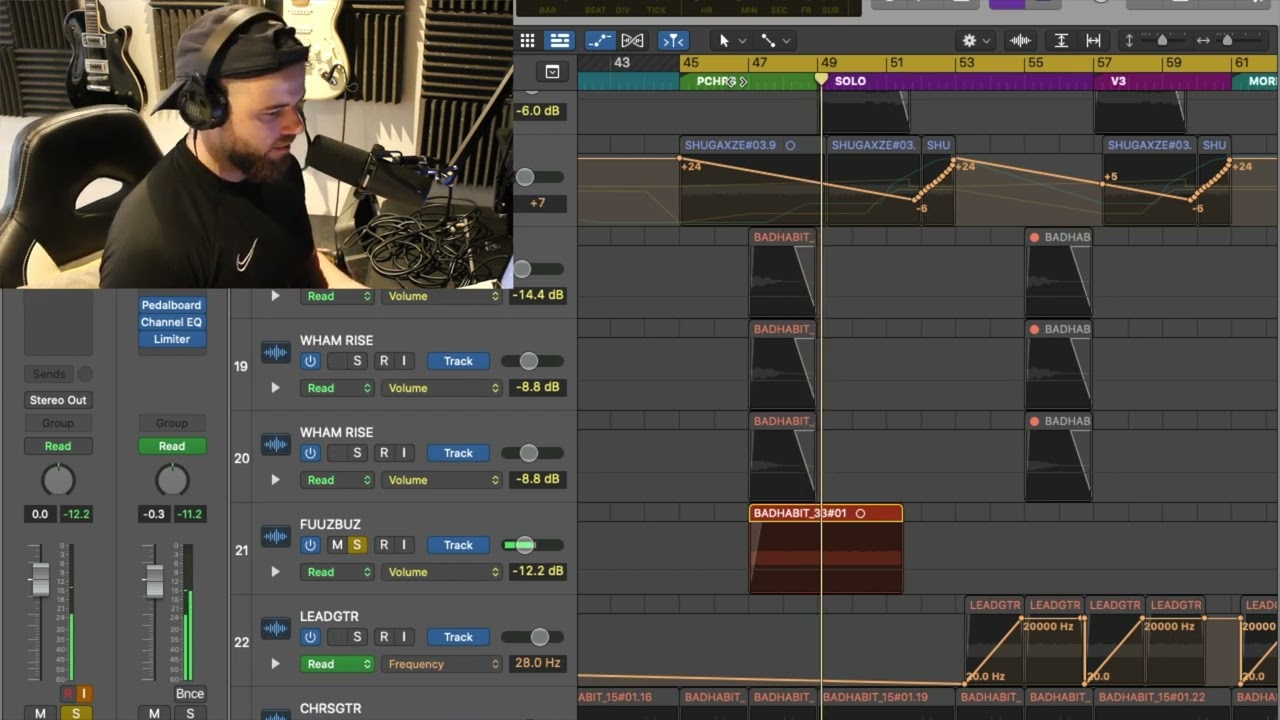Solo the LEADGTR track
This screenshot has height=720, width=1280.
click(356, 637)
